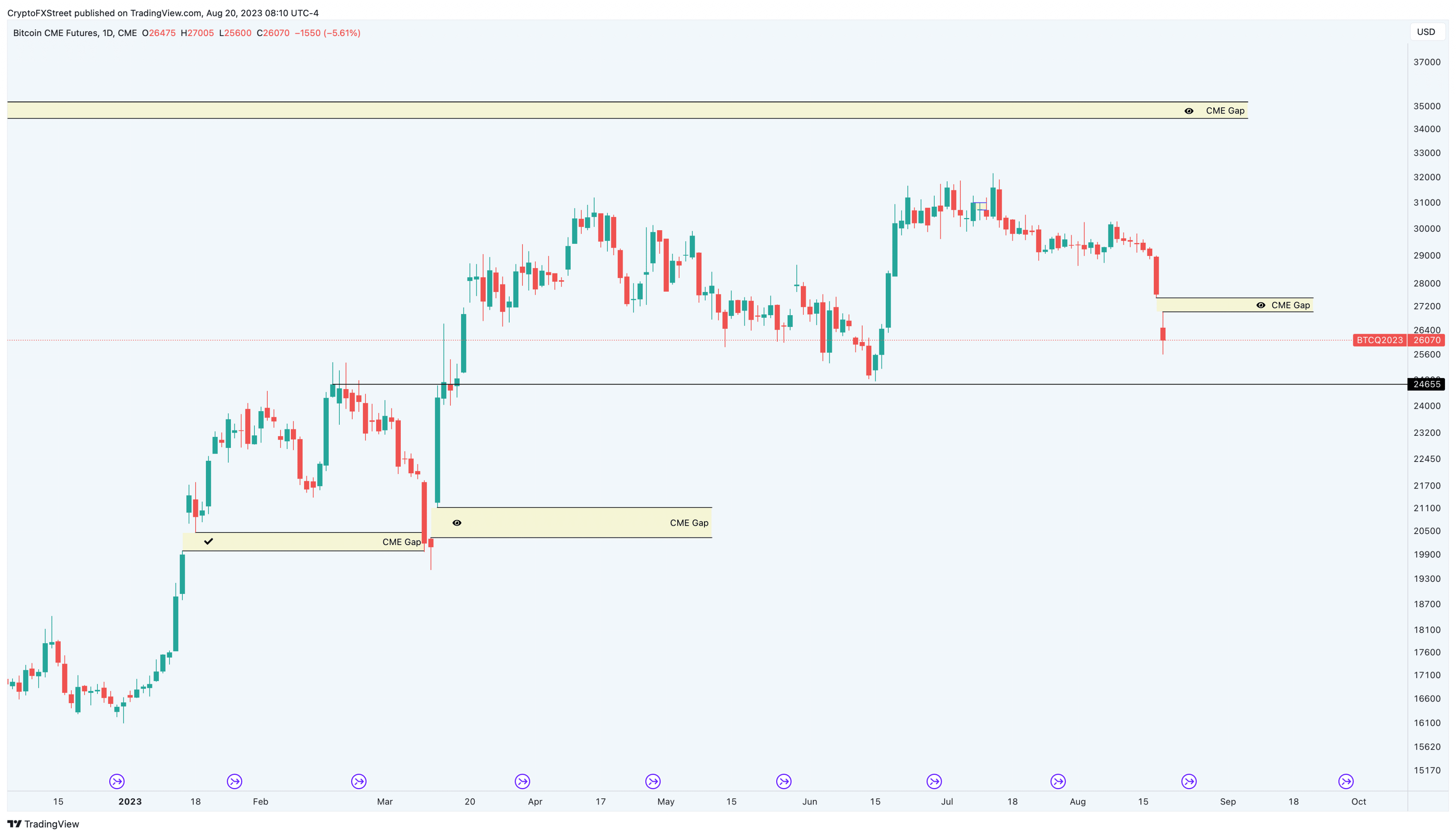Toggle the eye icon on the August CME Gap
This screenshot has width=1456, height=837.
1261,305
